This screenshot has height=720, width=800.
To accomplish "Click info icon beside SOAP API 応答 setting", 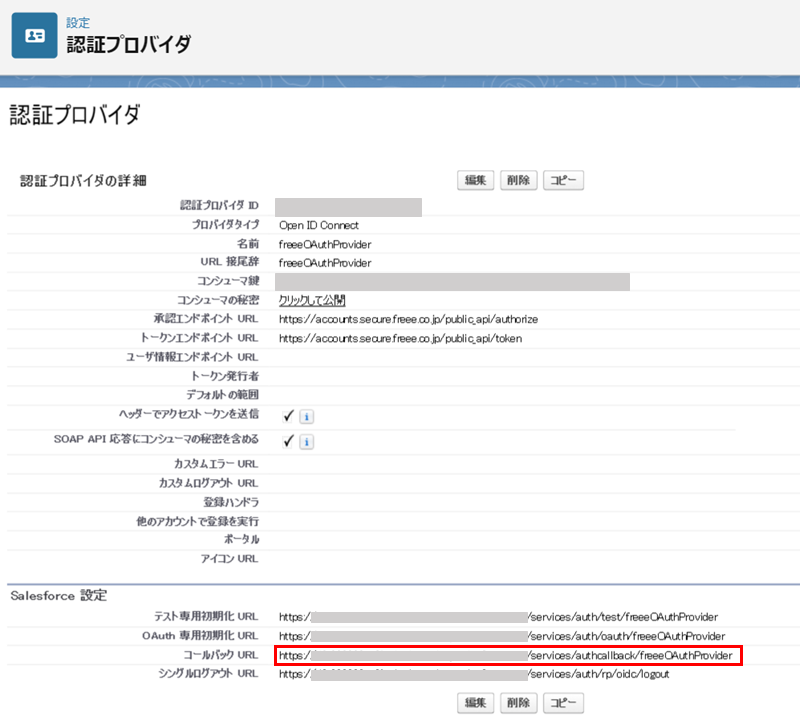I will (x=307, y=441).
